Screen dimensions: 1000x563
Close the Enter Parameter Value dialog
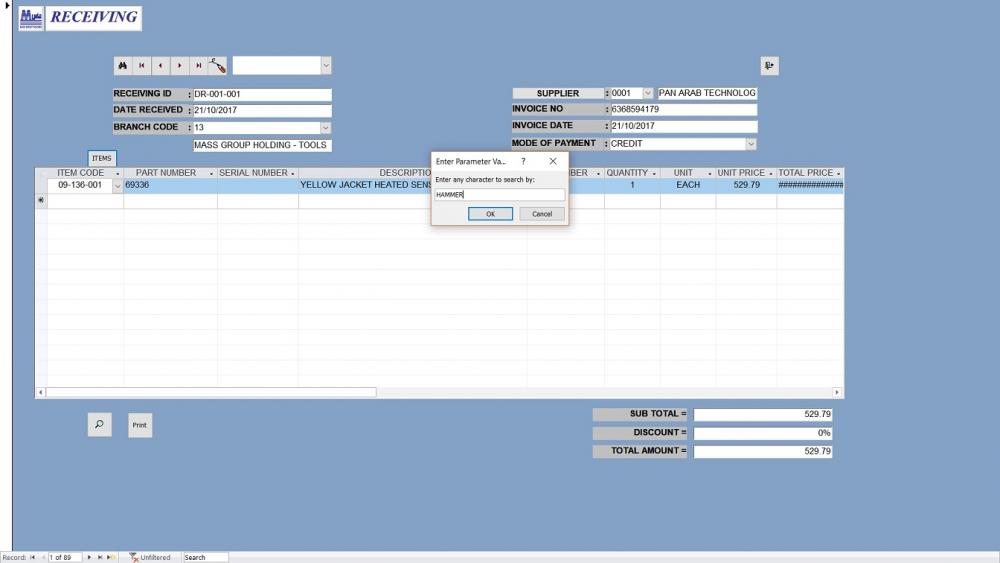tap(553, 161)
